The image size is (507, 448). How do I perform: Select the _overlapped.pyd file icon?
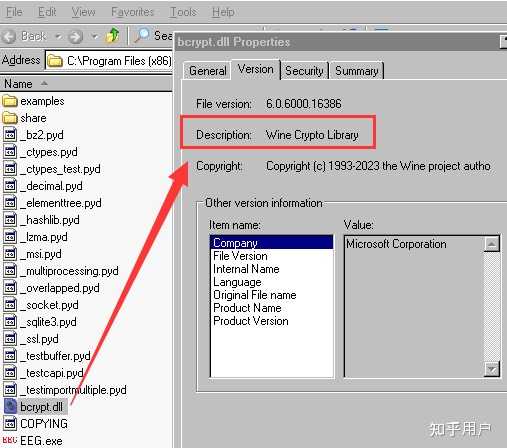pyautogui.click(x=10, y=288)
